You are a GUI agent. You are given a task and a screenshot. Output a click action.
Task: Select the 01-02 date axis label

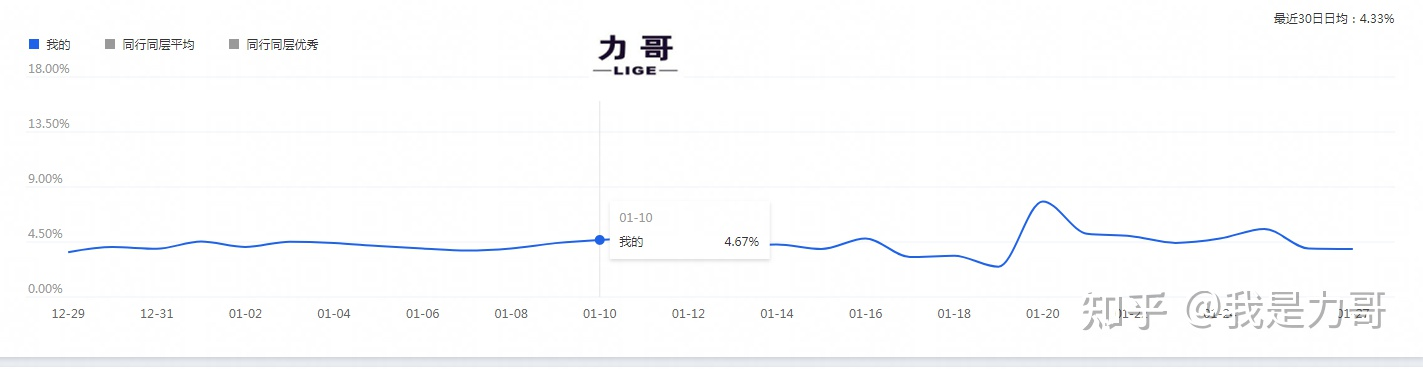[245, 313]
